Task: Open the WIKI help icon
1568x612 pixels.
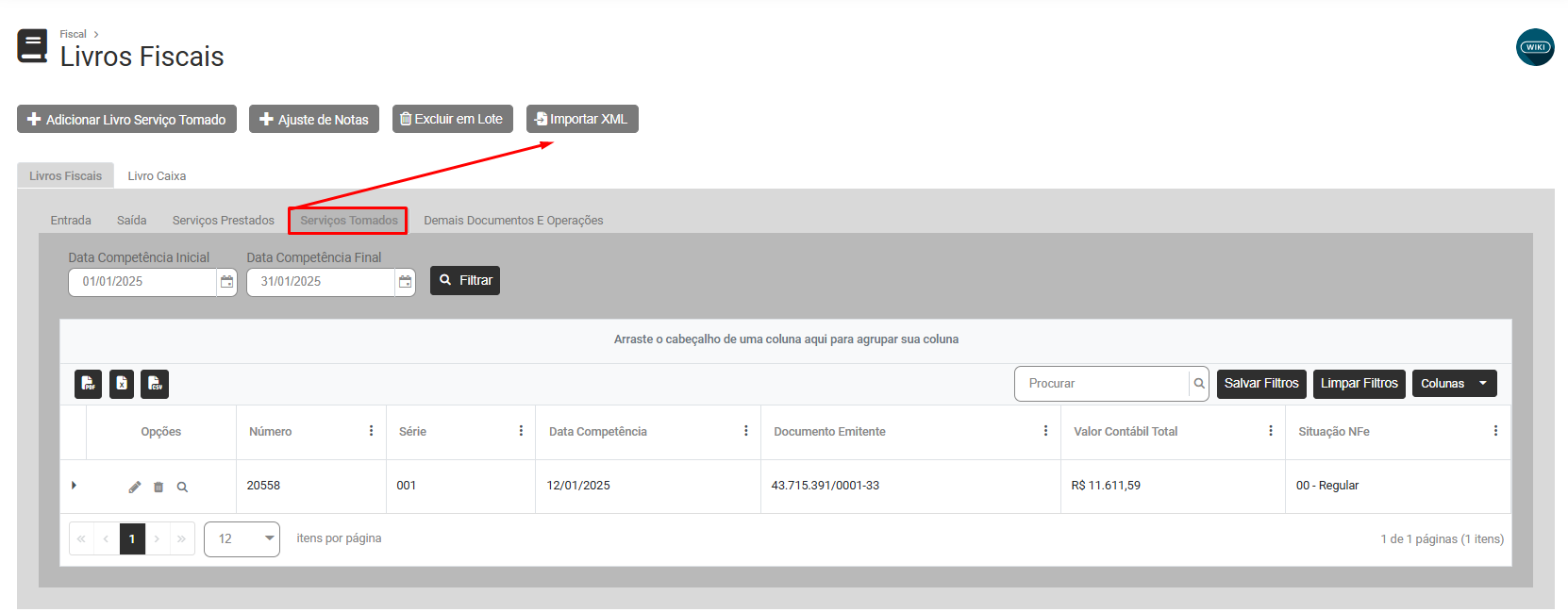Action: (x=1534, y=47)
